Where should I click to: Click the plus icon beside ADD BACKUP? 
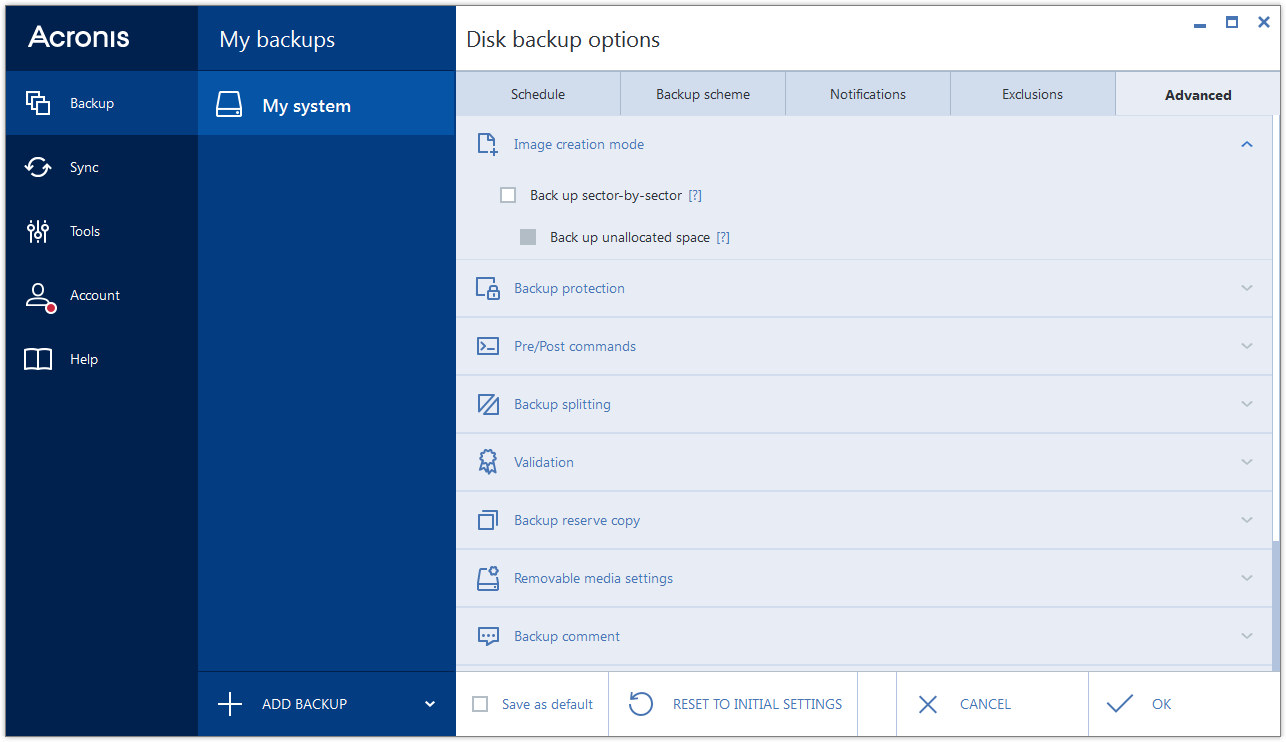point(230,704)
